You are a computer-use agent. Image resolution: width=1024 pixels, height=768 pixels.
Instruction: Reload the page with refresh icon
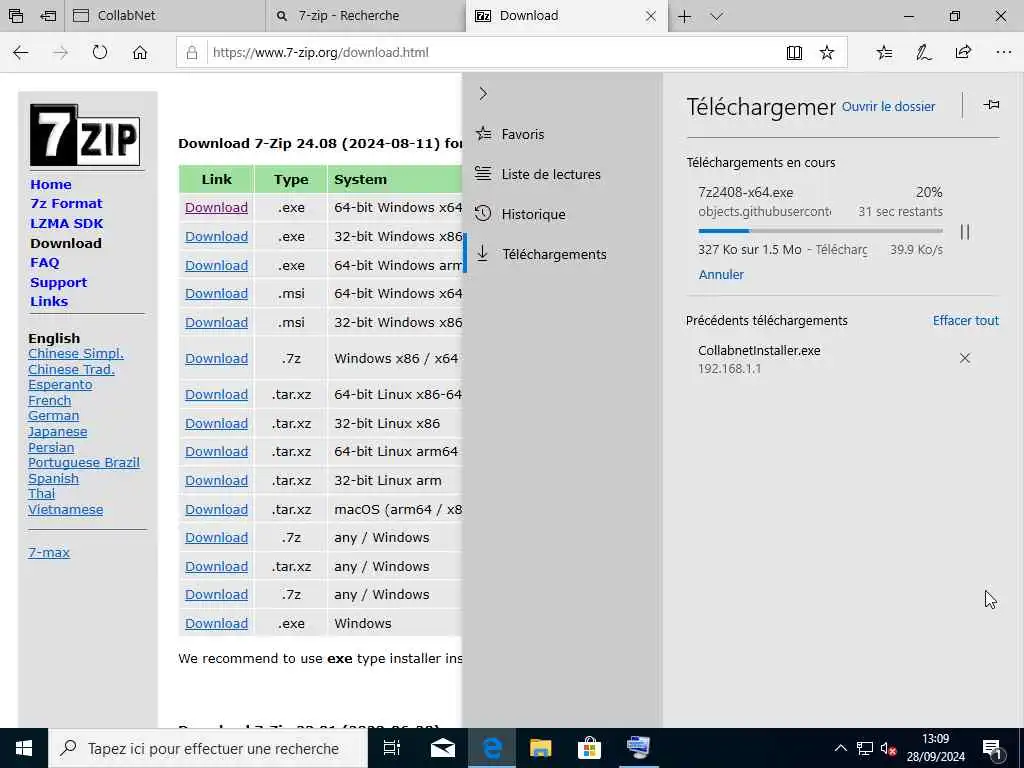[x=100, y=52]
